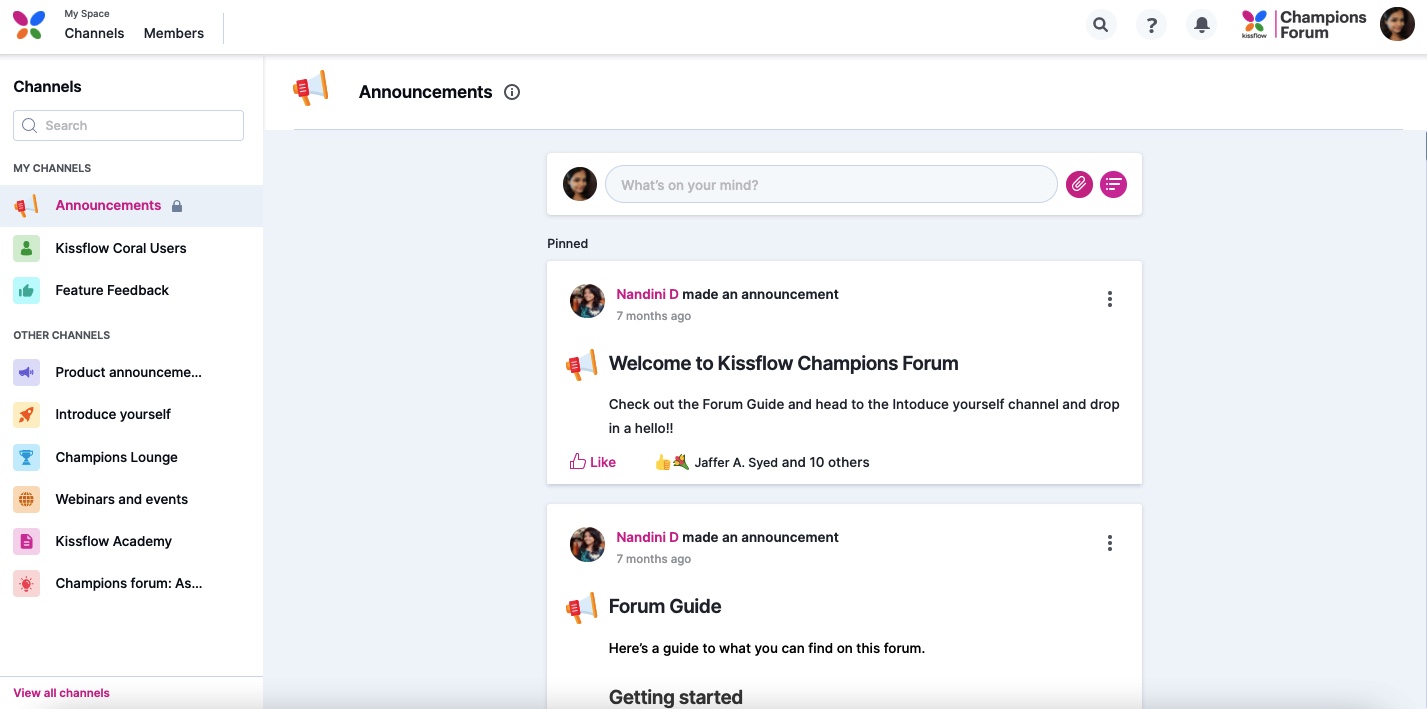Image resolution: width=1427 pixels, height=709 pixels.
Task: Open the Introduce yourself channel
Action: tap(131, 414)
